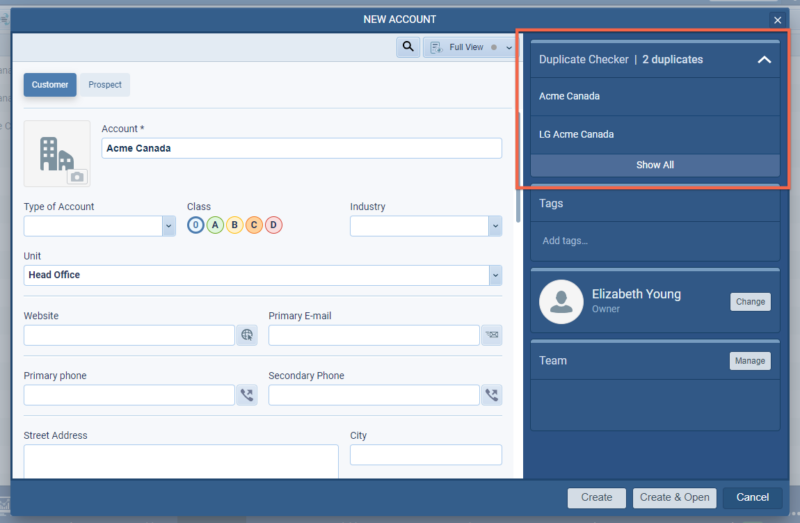Collapse the Duplicate Checker panel
This screenshot has width=800, height=523.
click(x=764, y=60)
